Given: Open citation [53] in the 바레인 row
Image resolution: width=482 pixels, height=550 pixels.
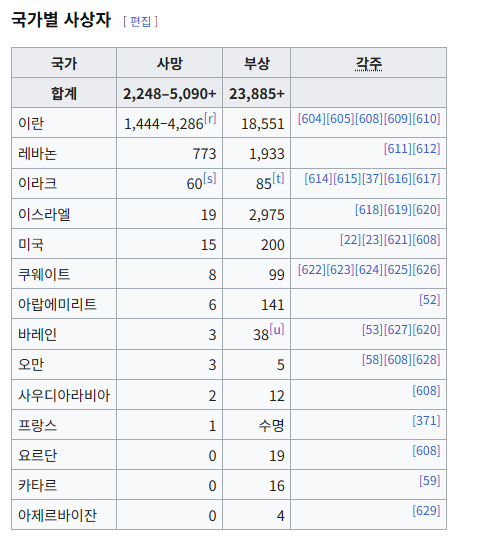Looking at the screenshot, I should click(373, 329).
